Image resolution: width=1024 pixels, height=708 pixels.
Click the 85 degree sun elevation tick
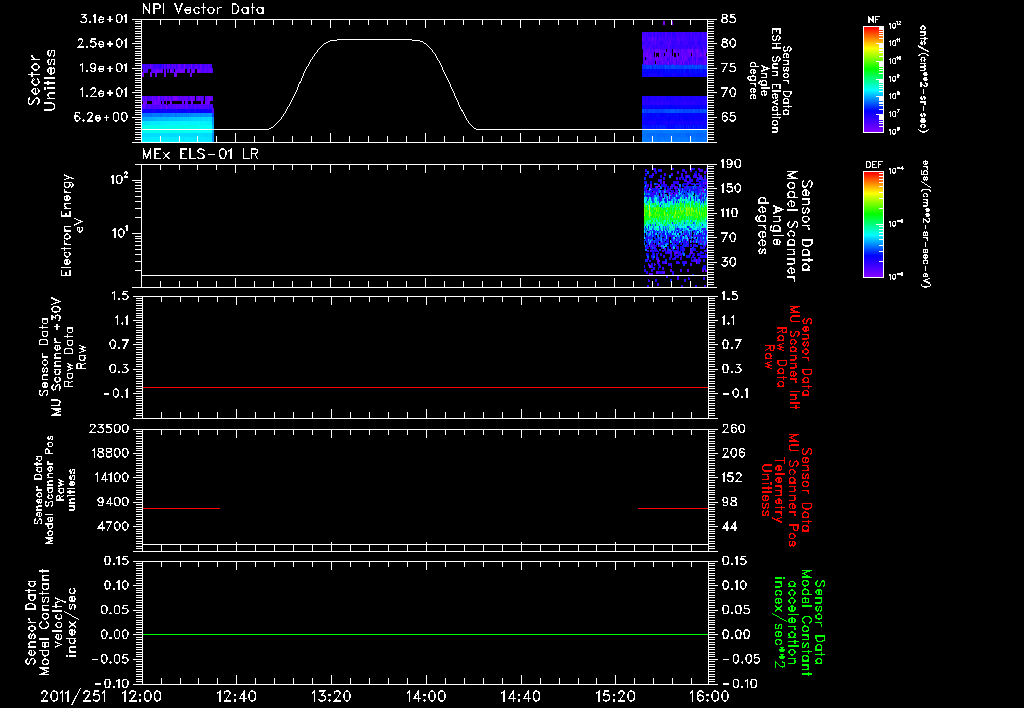click(x=729, y=19)
